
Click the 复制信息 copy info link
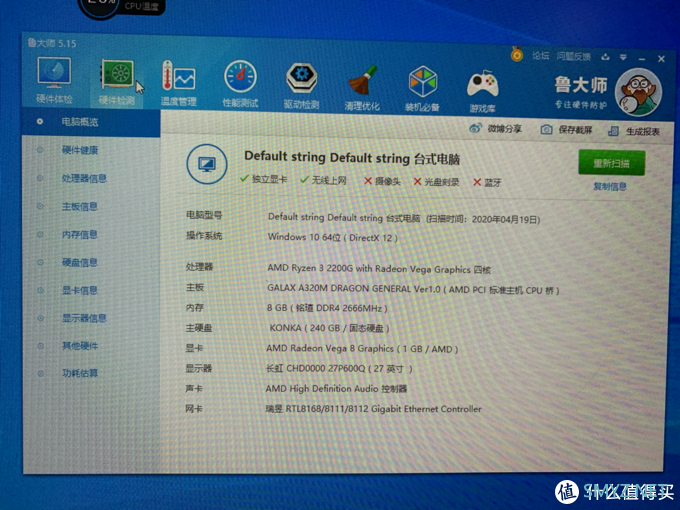click(610, 186)
